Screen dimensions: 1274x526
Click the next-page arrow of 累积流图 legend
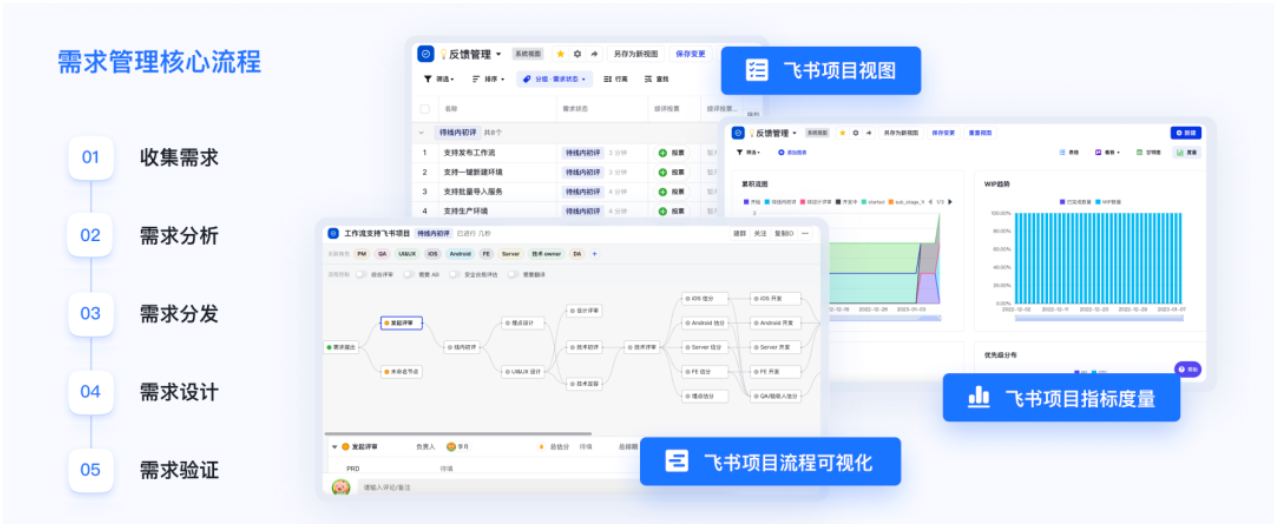(949, 202)
